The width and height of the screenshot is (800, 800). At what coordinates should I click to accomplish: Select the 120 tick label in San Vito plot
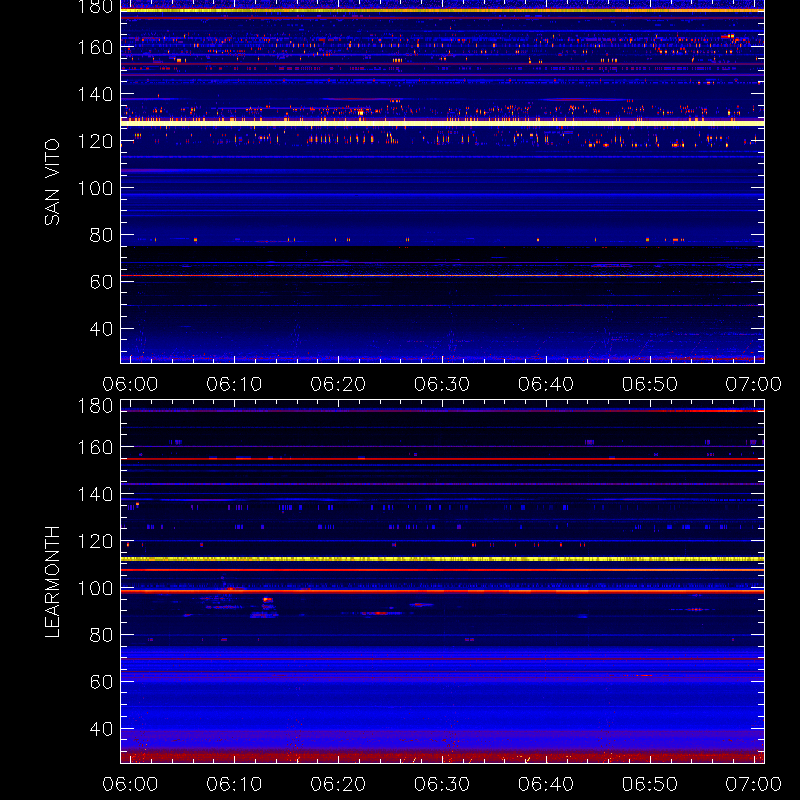coord(95,141)
